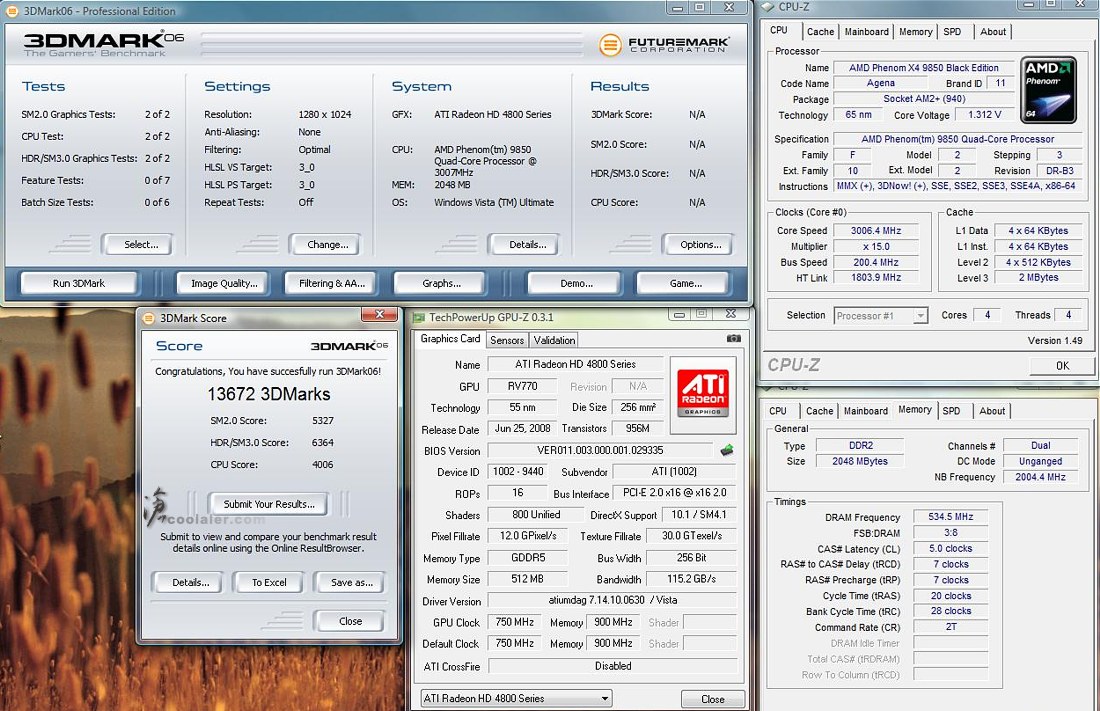The image size is (1100, 711).
Task: Open the SPD tab in the CPU-Z memory window
Action: pos(951,411)
